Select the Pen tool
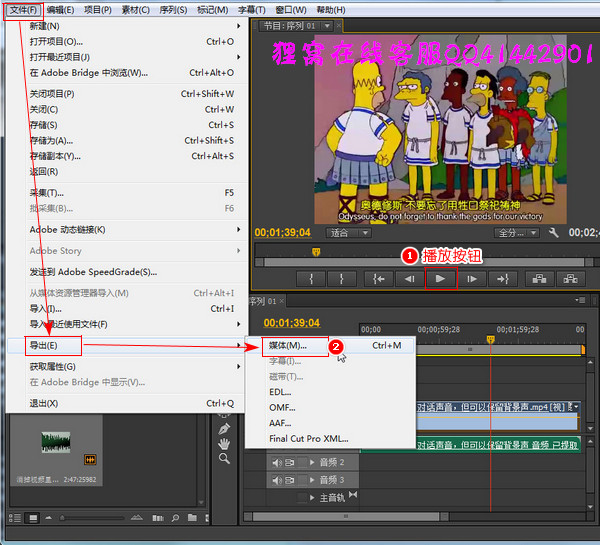 click(x=224, y=429)
